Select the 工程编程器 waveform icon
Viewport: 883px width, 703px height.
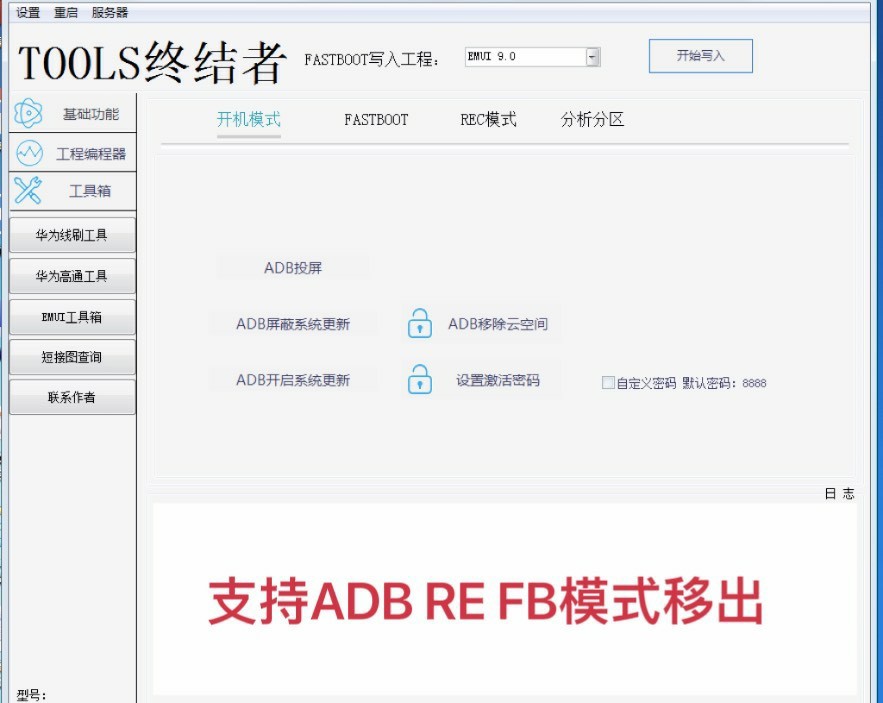(x=30, y=153)
